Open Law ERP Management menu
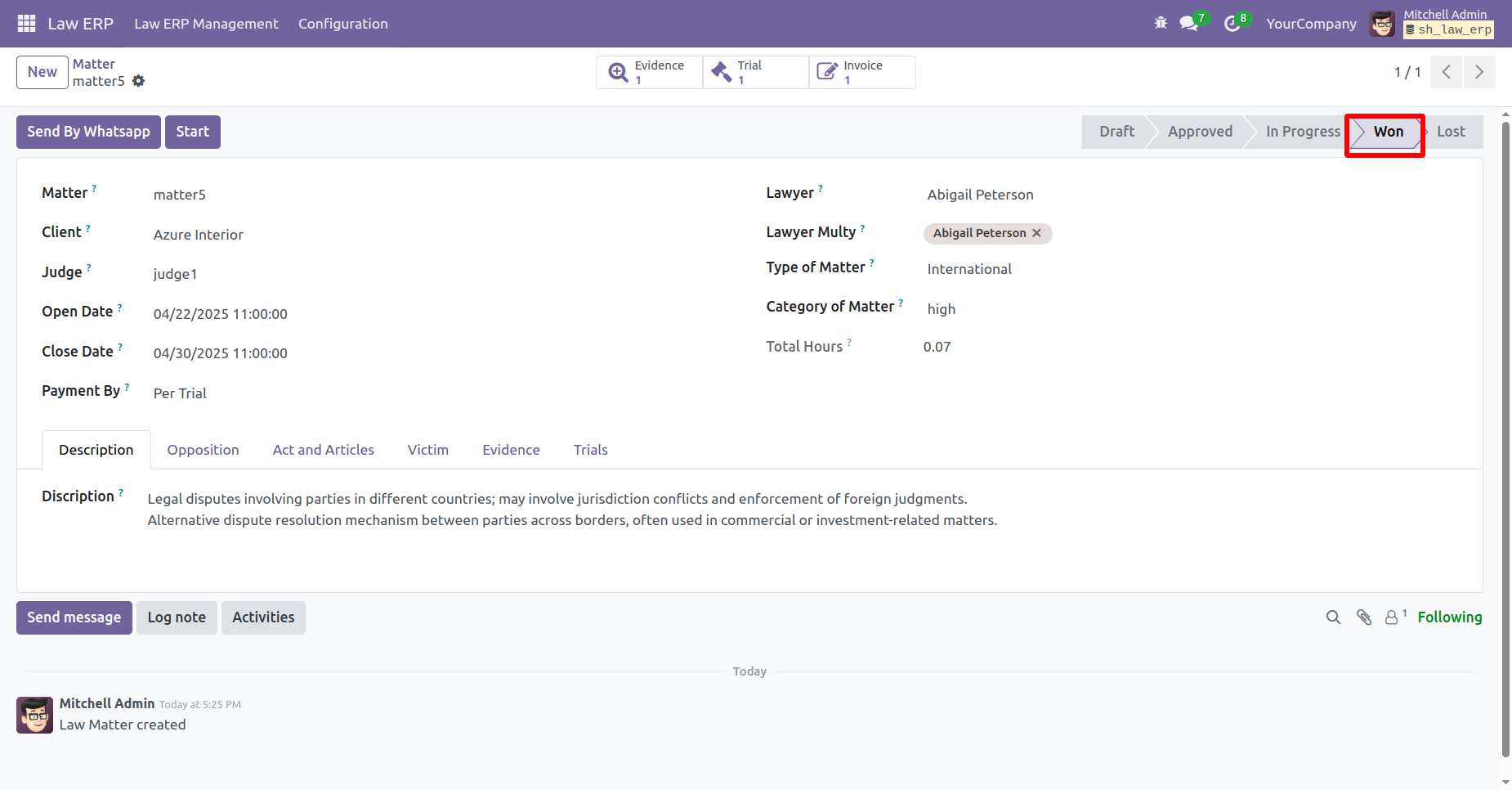 coord(206,24)
